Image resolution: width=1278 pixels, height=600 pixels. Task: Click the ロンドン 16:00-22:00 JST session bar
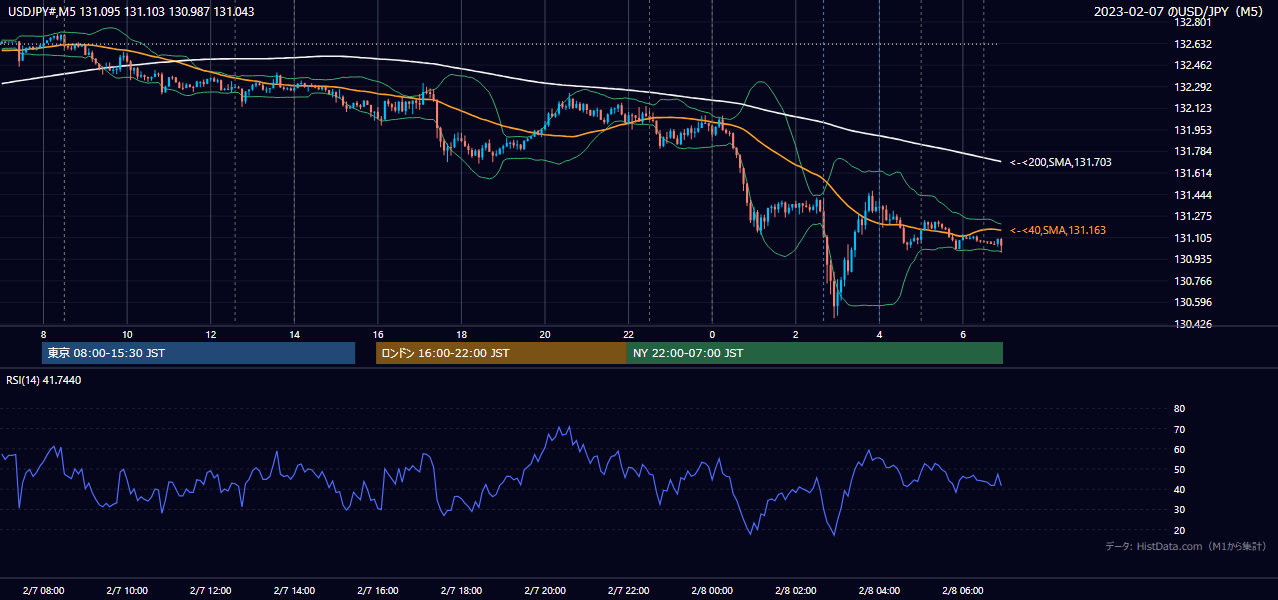(501, 353)
